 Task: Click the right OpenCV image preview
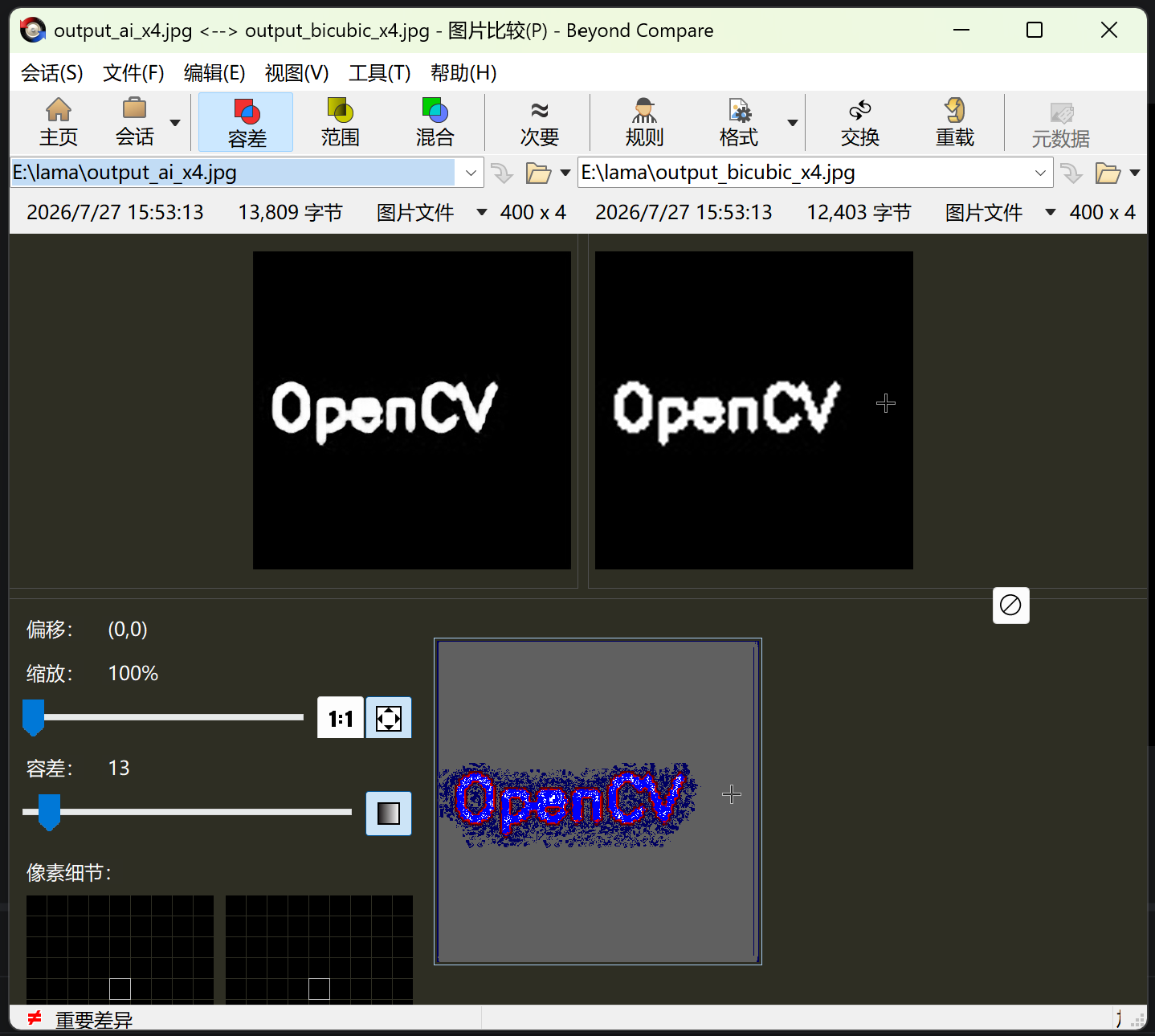[x=754, y=410]
